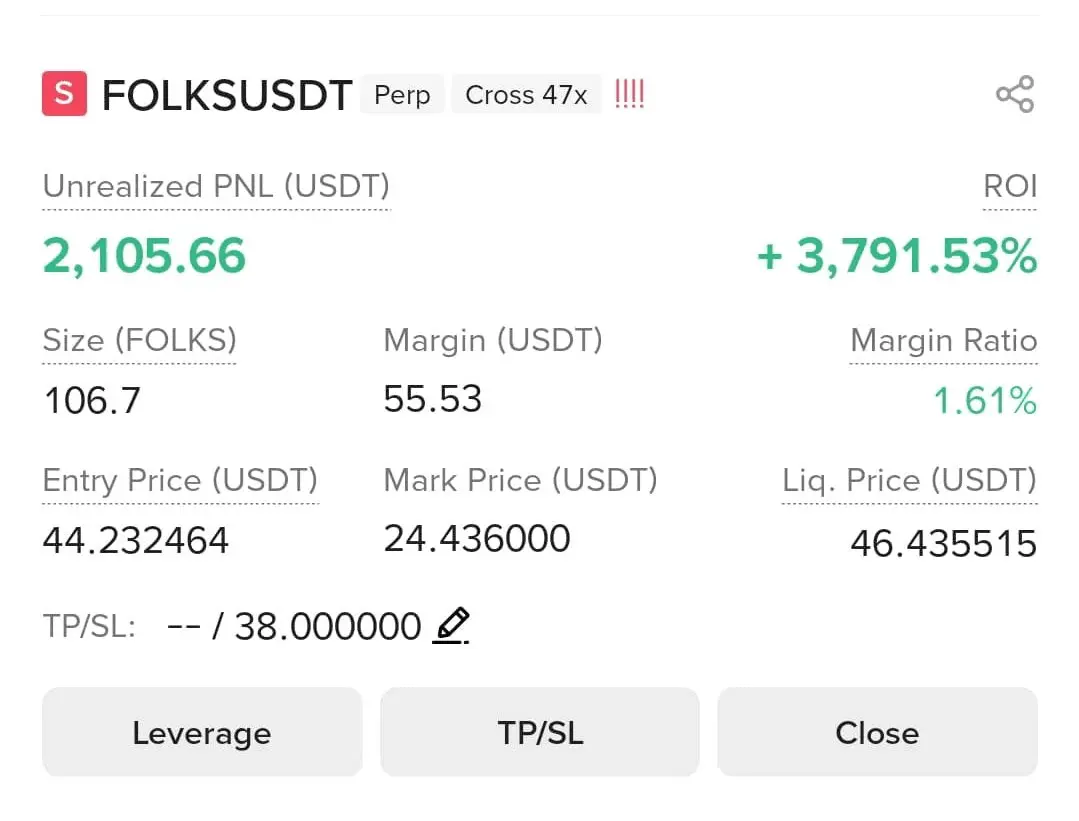Tap the Liq. Price (USDT) label

(x=909, y=481)
